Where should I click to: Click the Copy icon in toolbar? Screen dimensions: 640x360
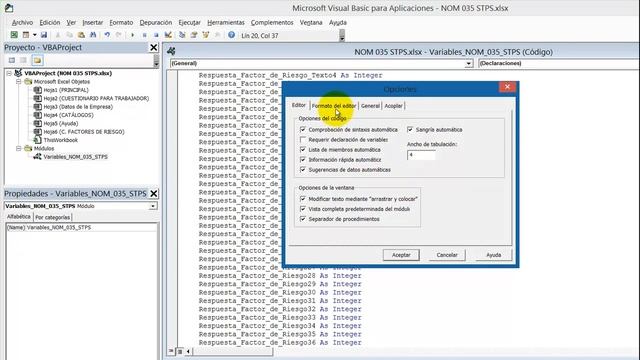coord(69,35)
